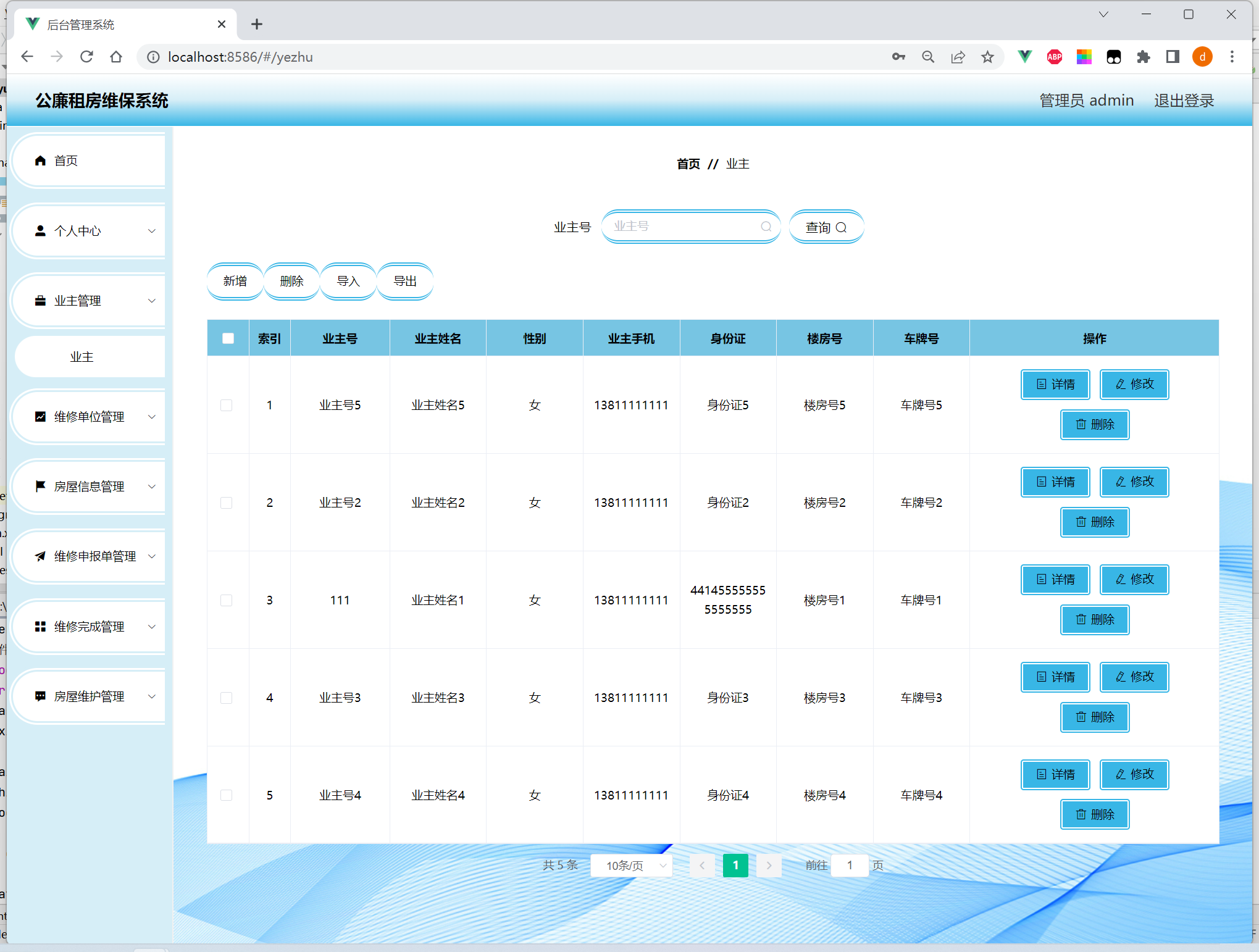Click the grid icon for 维修完成管理
Screen dimensions: 1259x952
(x=40, y=627)
